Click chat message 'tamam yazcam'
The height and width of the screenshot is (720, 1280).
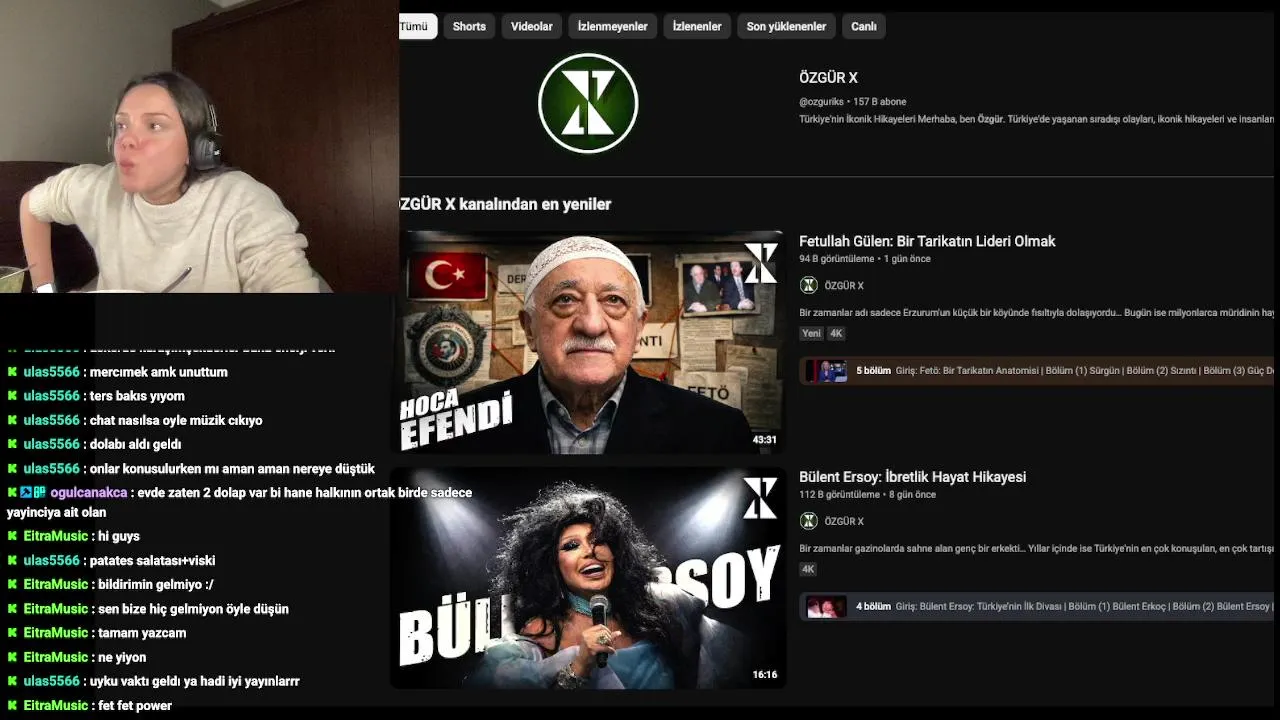point(142,633)
